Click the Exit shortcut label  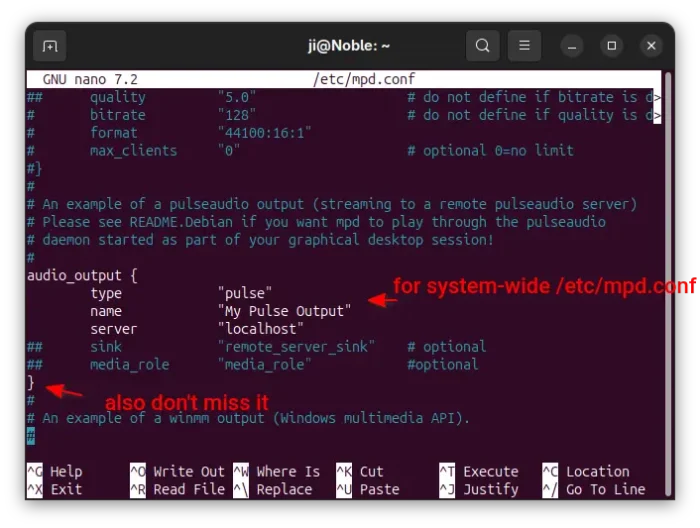click(x=66, y=489)
